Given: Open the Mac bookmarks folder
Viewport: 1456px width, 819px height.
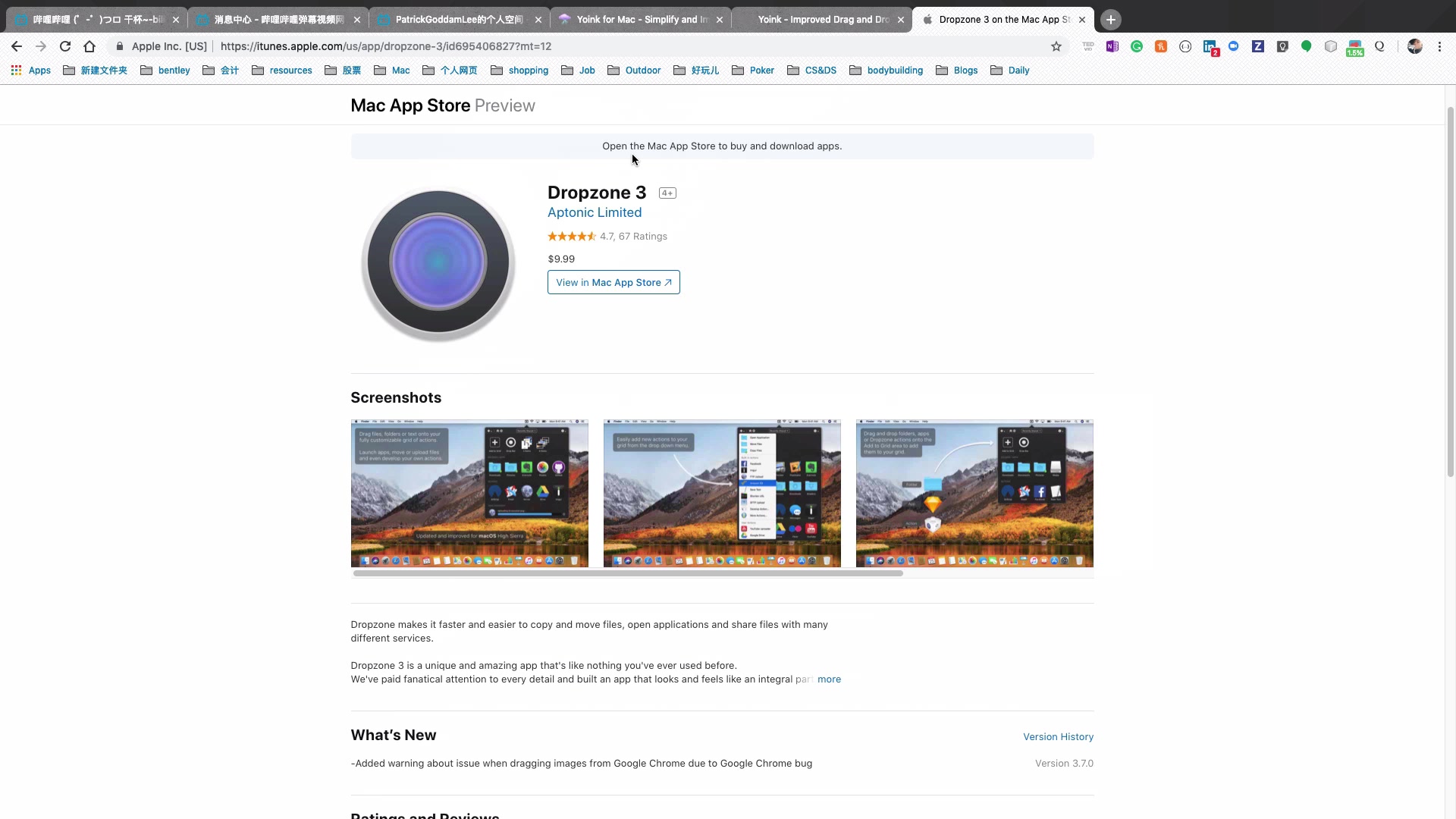Looking at the screenshot, I should pyautogui.click(x=392, y=71).
